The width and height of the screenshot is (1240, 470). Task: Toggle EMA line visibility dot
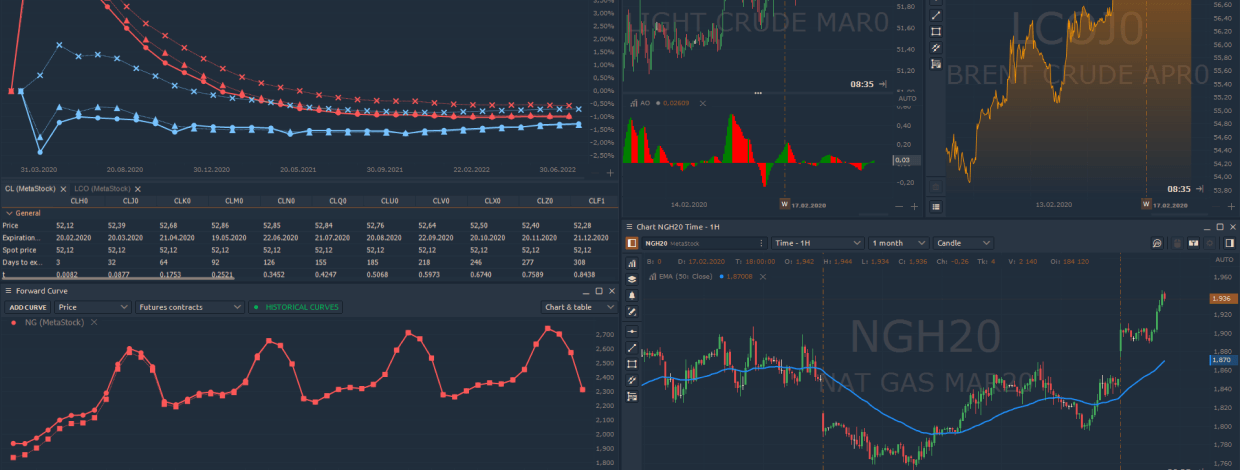722,277
